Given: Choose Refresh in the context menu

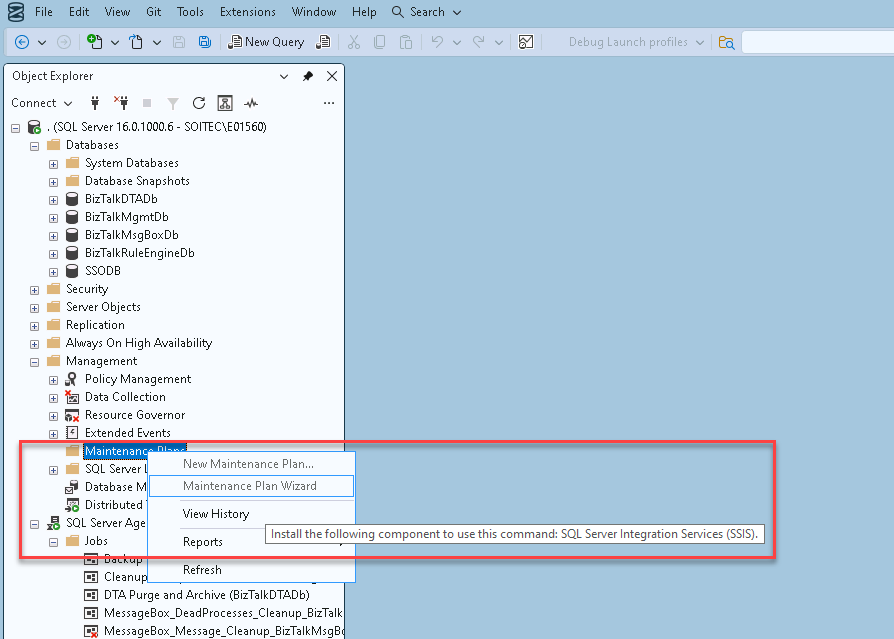Looking at the screenshot, I should pyautogui.click(x=251, y=569).
